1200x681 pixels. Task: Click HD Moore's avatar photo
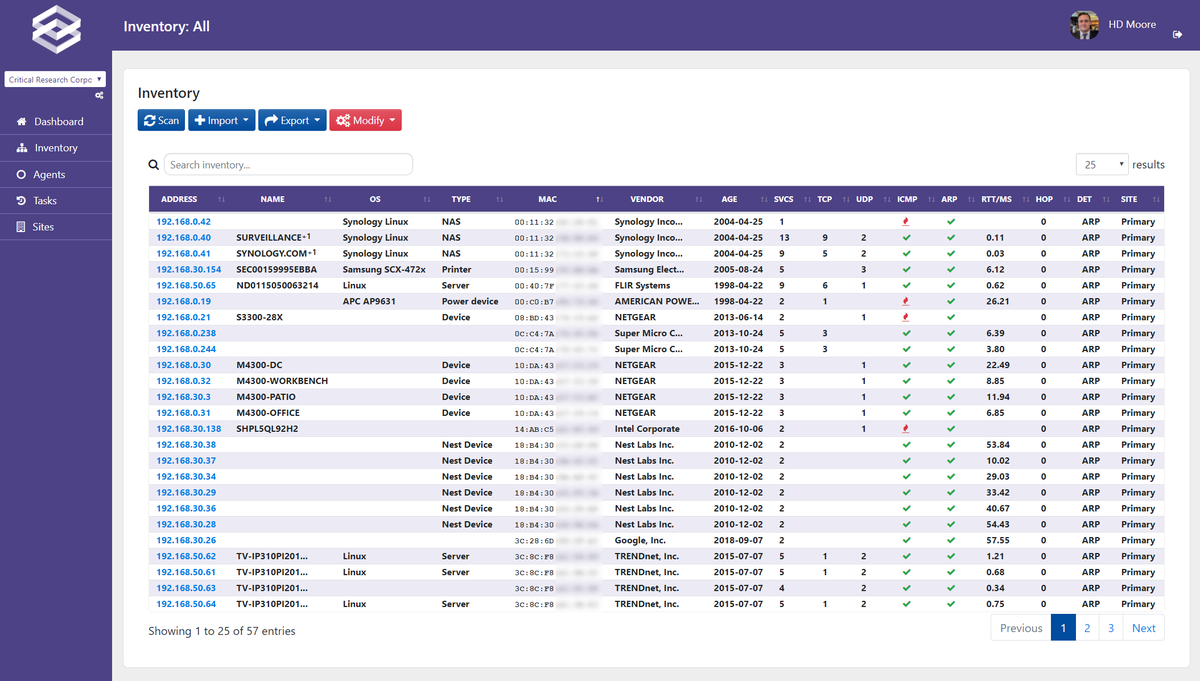[x=1084, y=26]
